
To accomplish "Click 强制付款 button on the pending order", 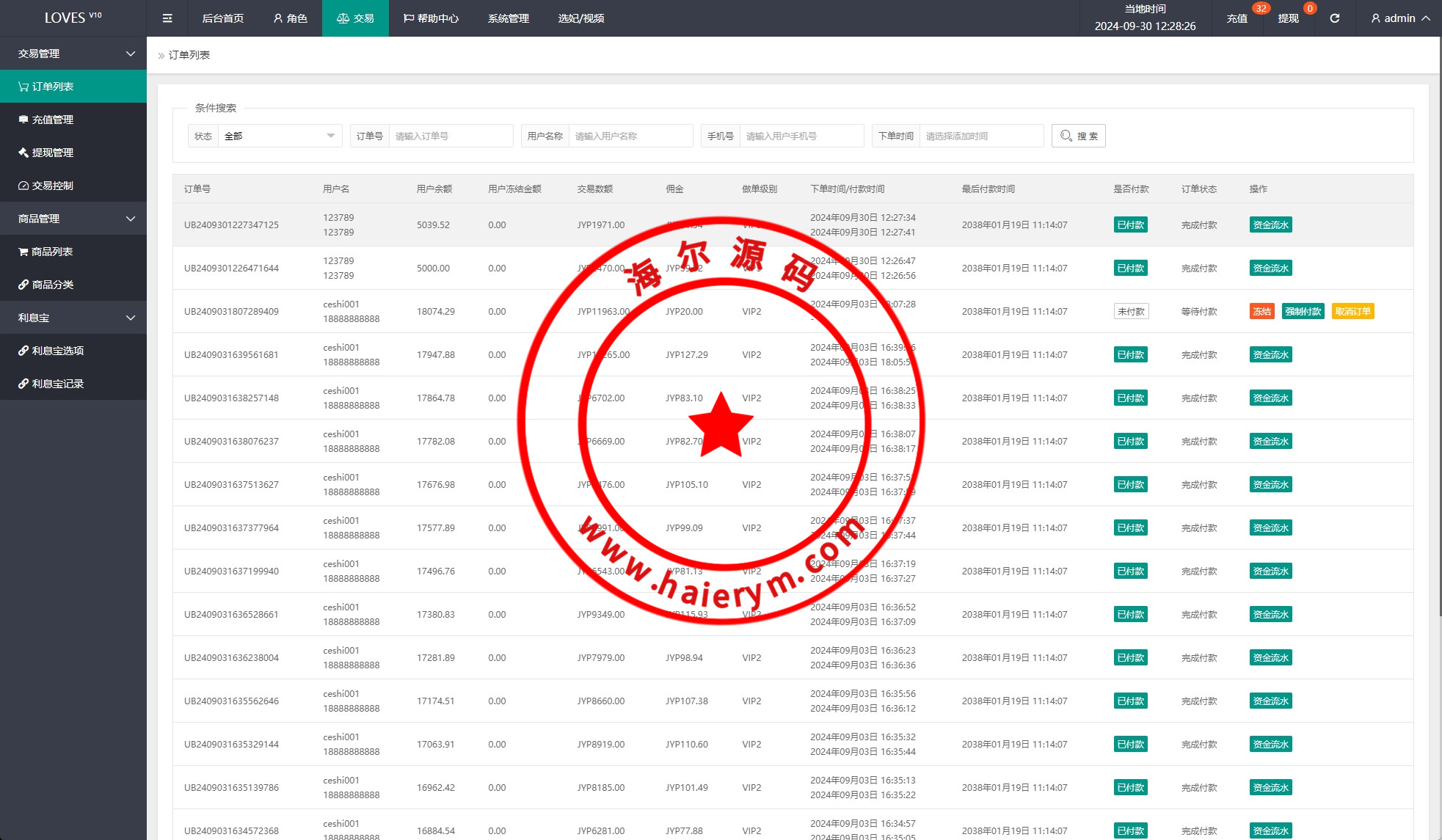I will click(x=1303, y=311).
